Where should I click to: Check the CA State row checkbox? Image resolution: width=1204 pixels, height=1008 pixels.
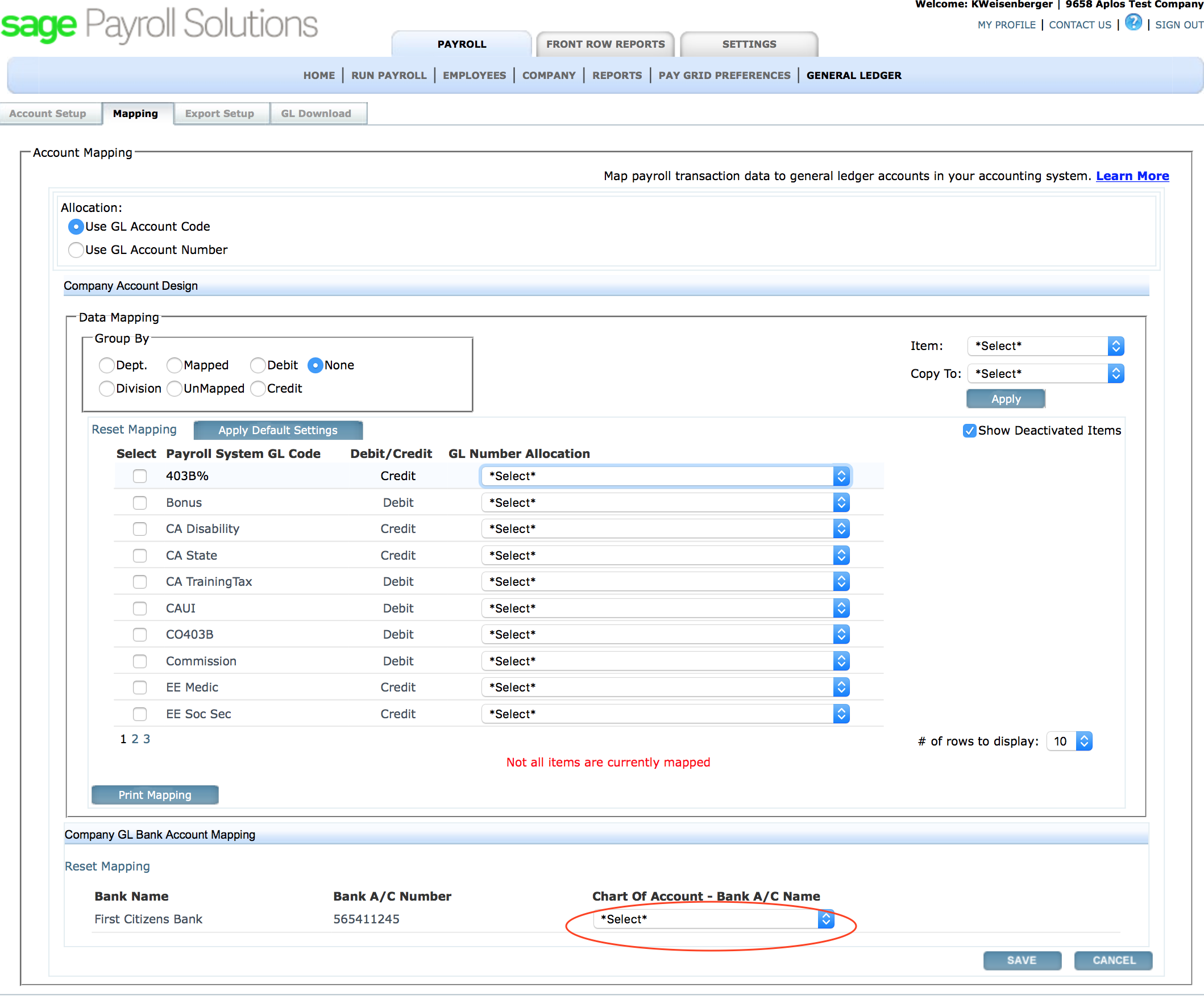(140, 556)
